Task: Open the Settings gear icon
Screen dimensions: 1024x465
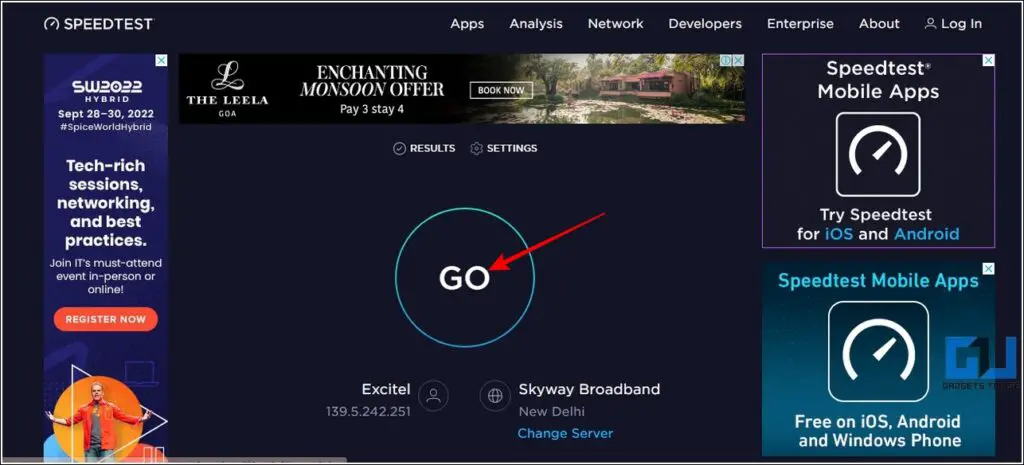Action: 476,148
